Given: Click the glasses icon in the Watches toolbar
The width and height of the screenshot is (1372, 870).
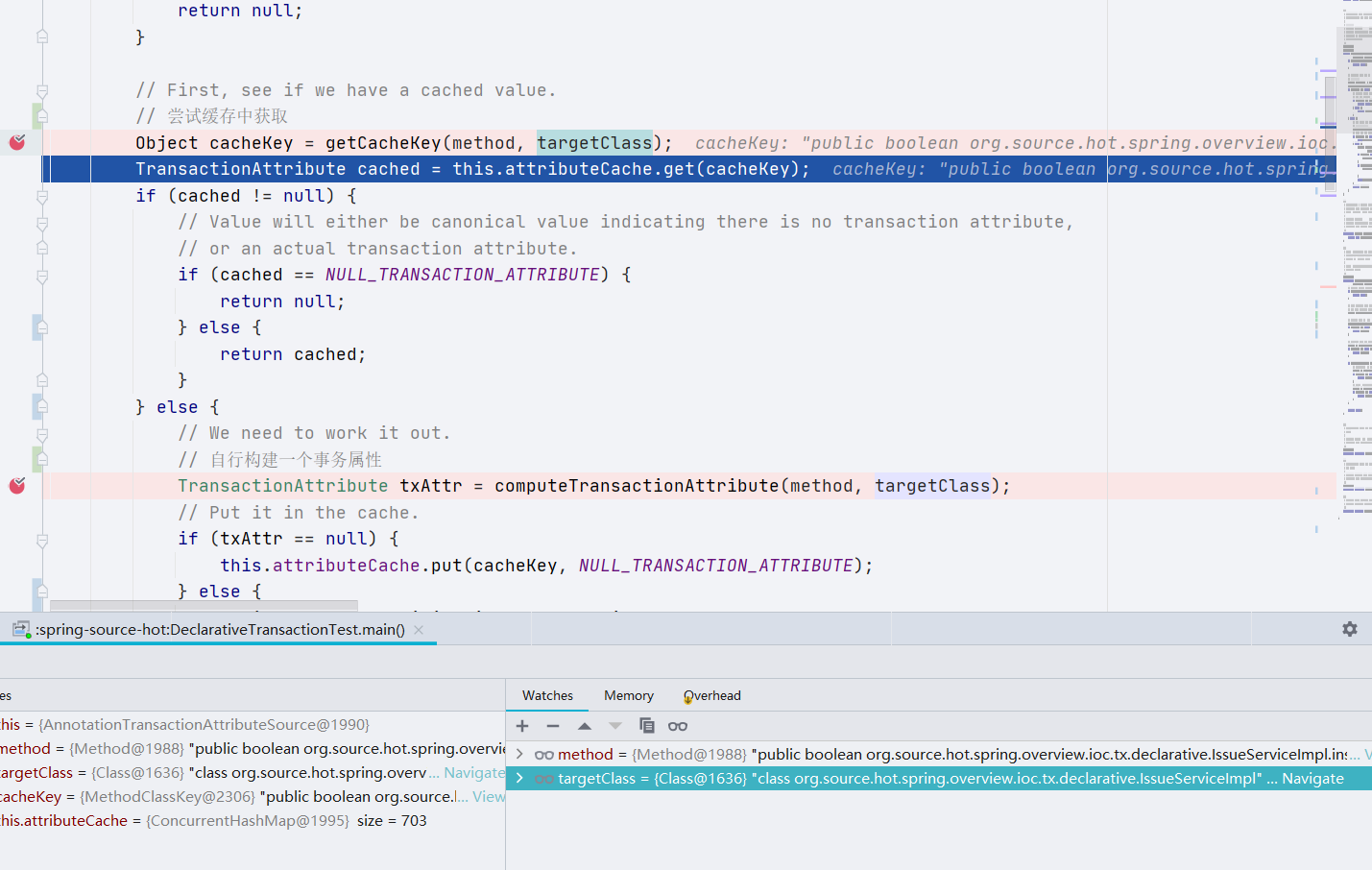Looking at the screenshot, I should pos(678,726).
